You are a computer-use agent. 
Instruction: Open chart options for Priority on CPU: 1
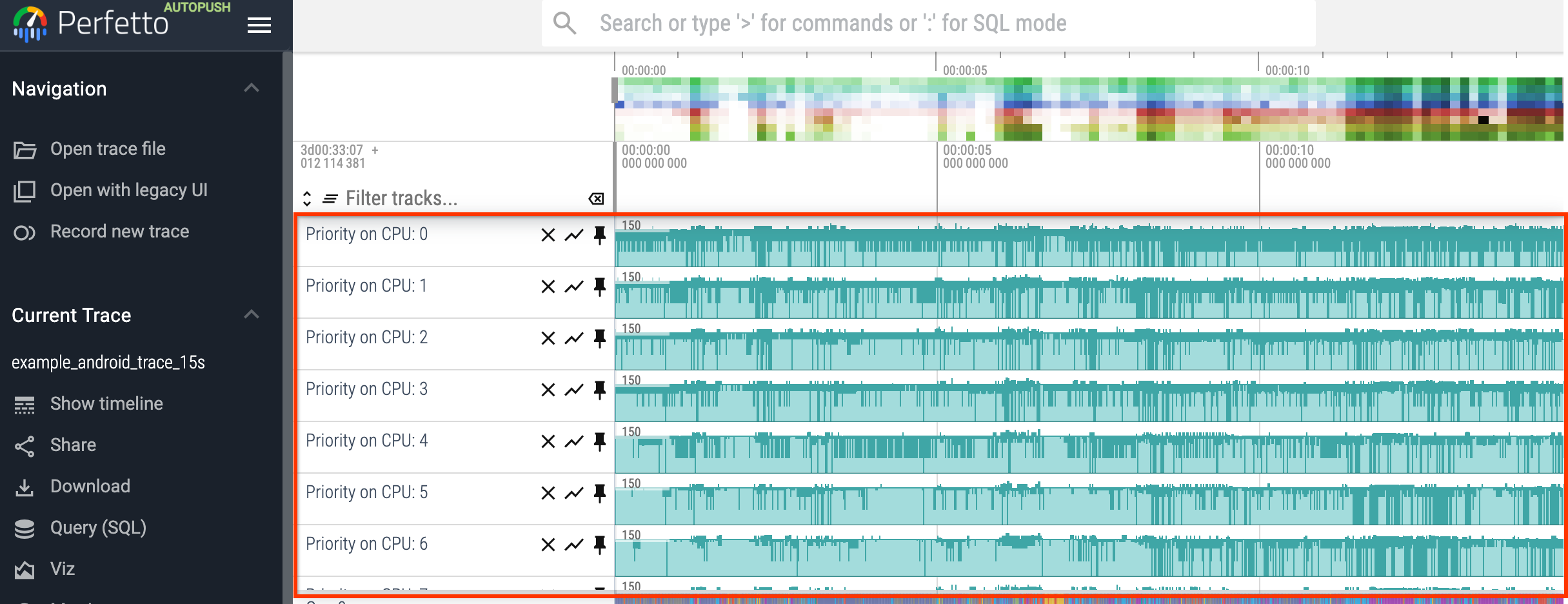[573, 287]
